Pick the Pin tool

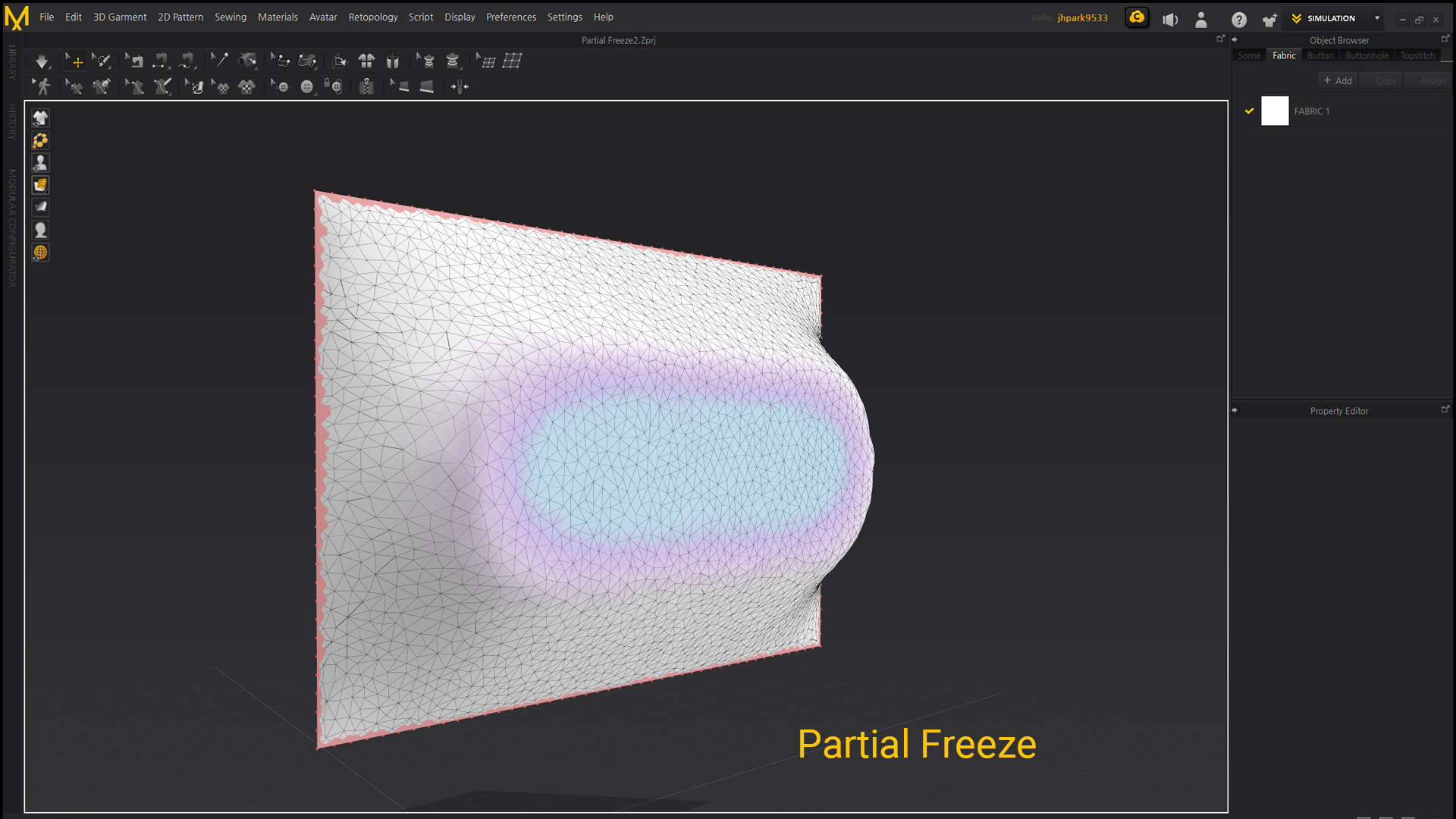tap(220, 61)
